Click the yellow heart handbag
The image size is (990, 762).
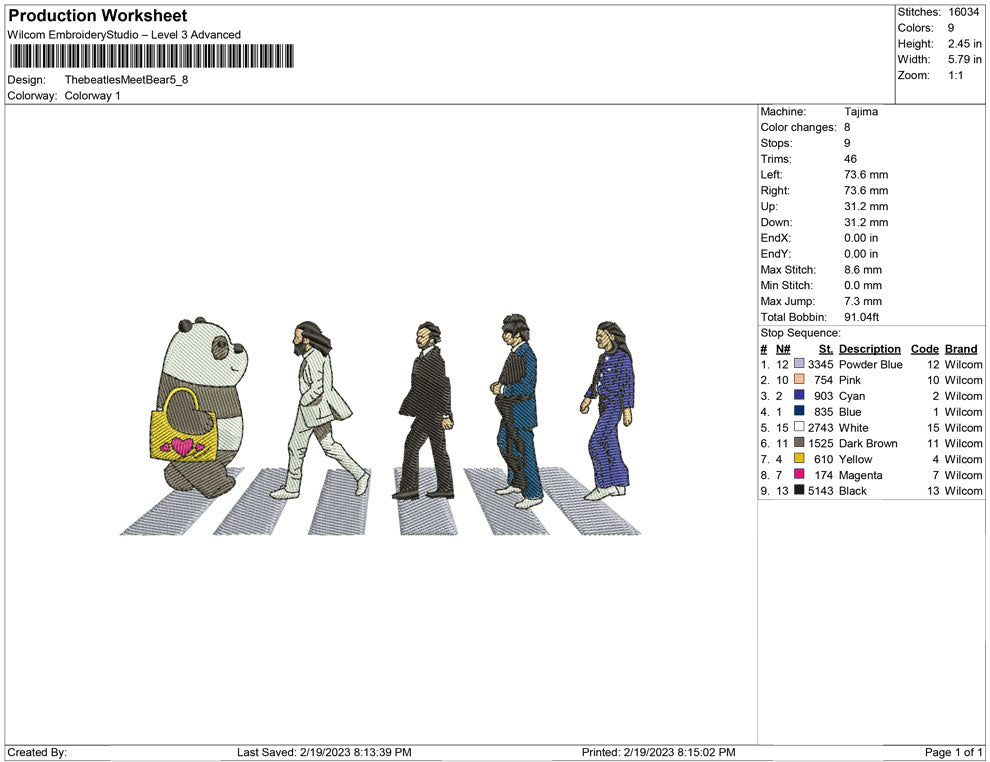click(184, 425)
